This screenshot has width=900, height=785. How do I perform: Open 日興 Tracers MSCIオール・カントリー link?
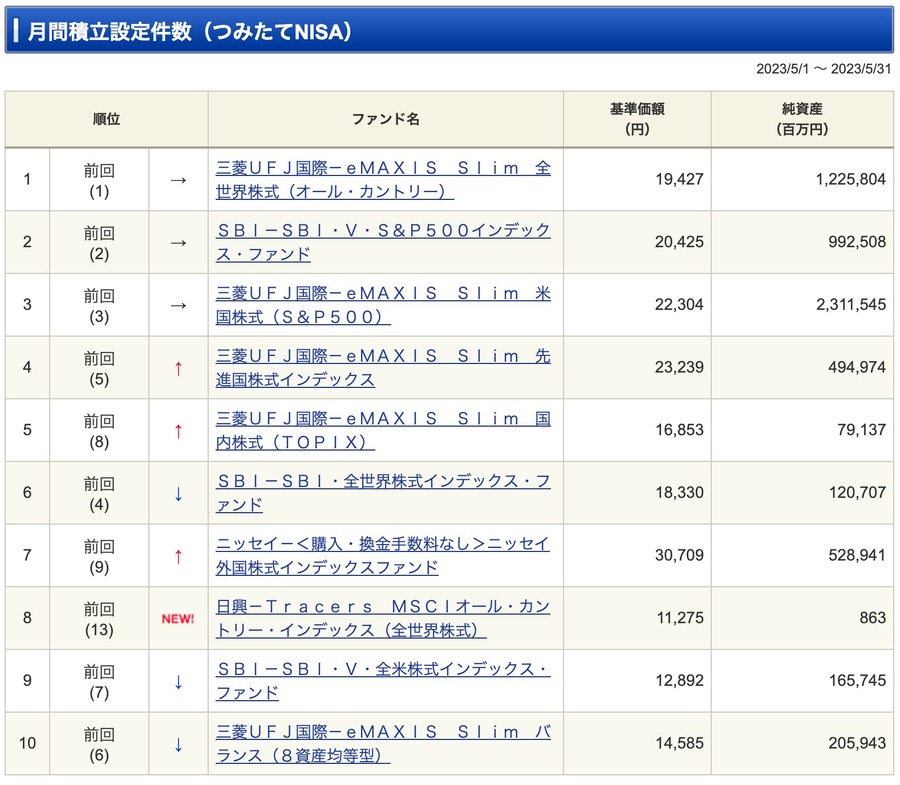point(383,618)
